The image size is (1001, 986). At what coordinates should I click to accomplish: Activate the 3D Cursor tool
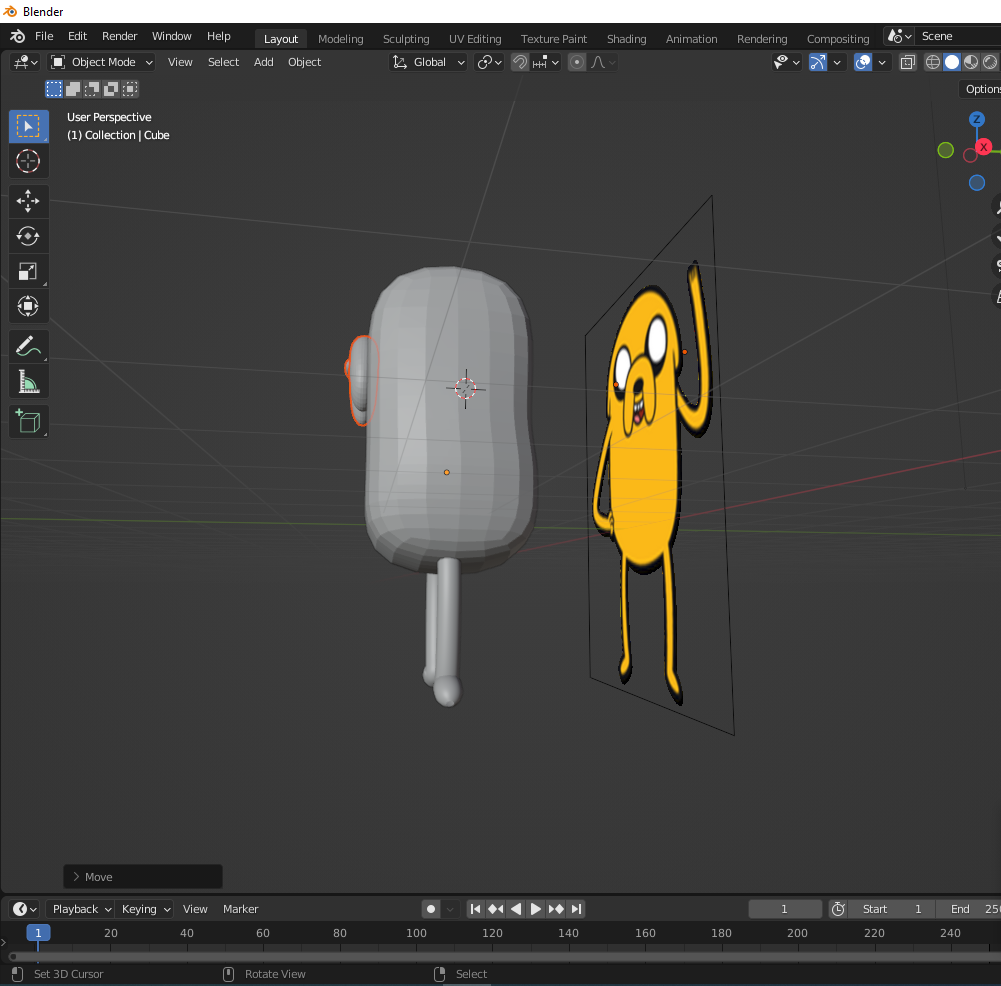pos(28,161)
